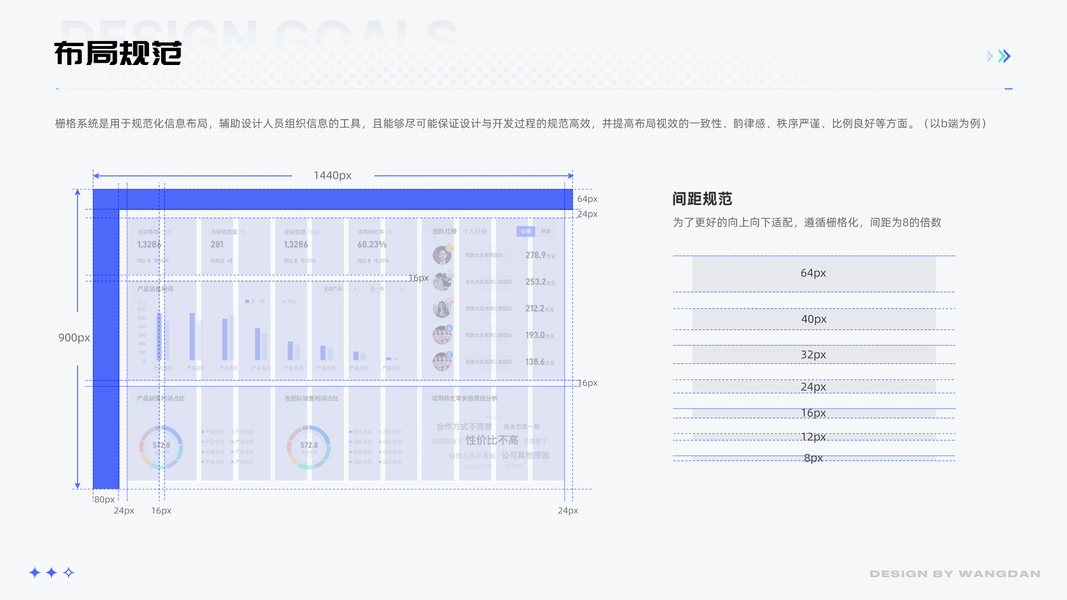This screenshot has height=600, width=1067.
Task: Switch to the 个人红榜 tab
Action: tap(475, 231)
